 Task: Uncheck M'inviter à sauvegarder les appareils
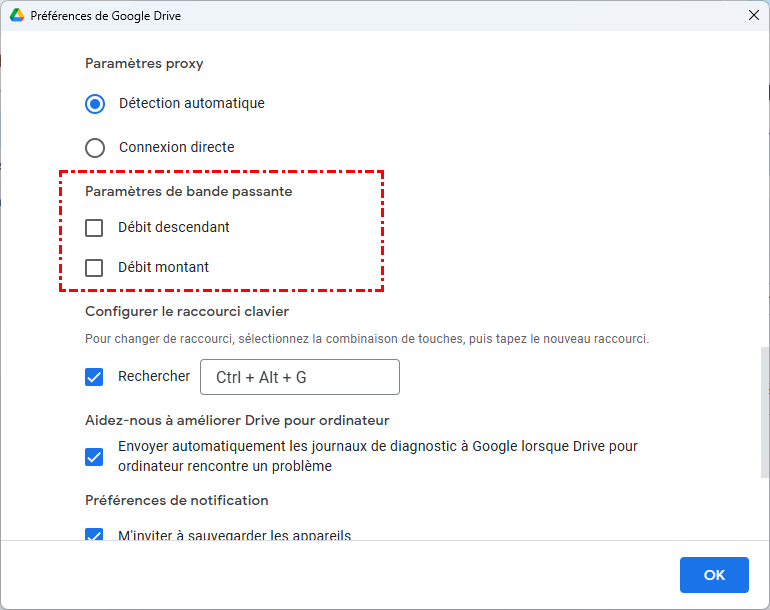click(94, 535)
